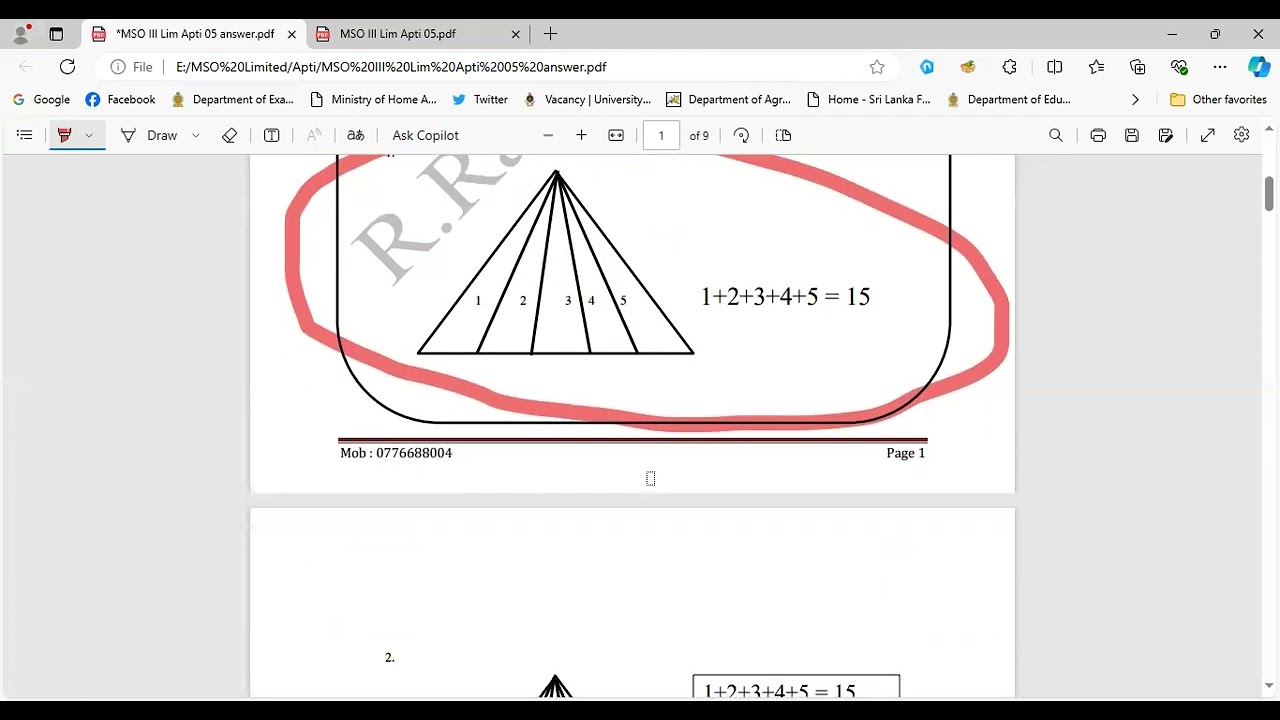Screen dimensions: 1280x720
Task: Click the Translate icon in PDF toolbar
Action: click(355, 135)
